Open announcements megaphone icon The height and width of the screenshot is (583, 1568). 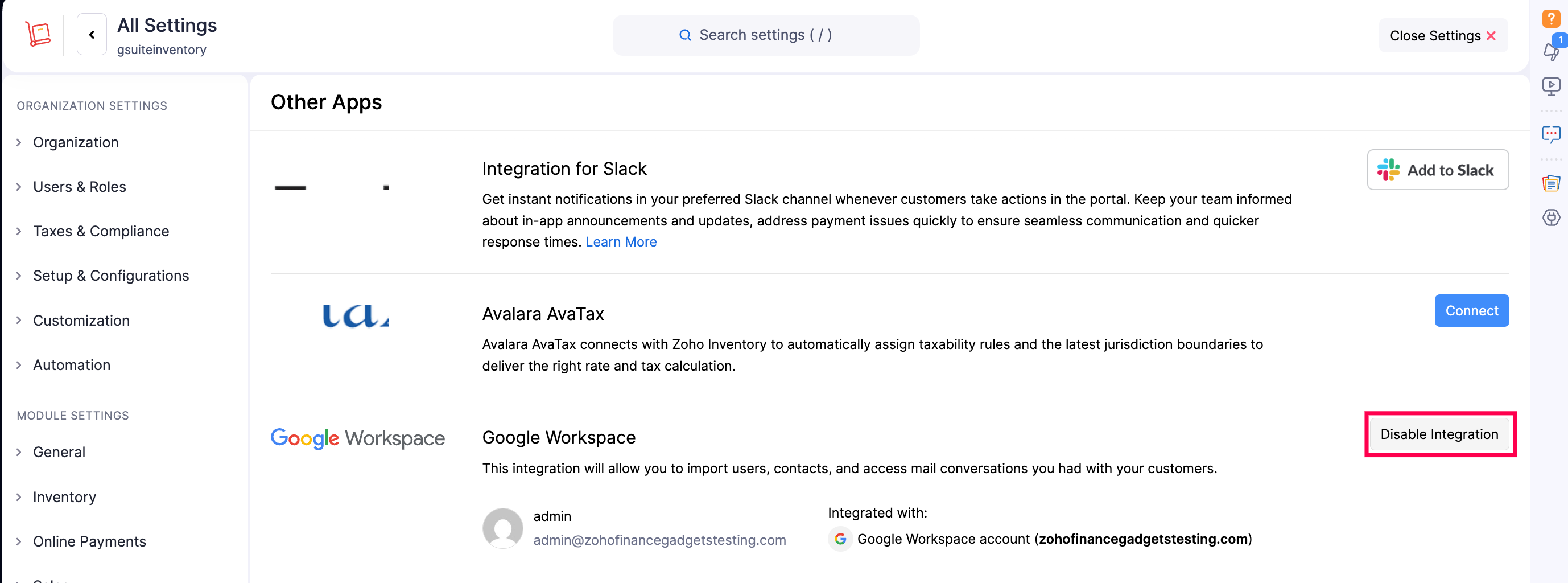pyautogui.click(x=1550, y=51)
